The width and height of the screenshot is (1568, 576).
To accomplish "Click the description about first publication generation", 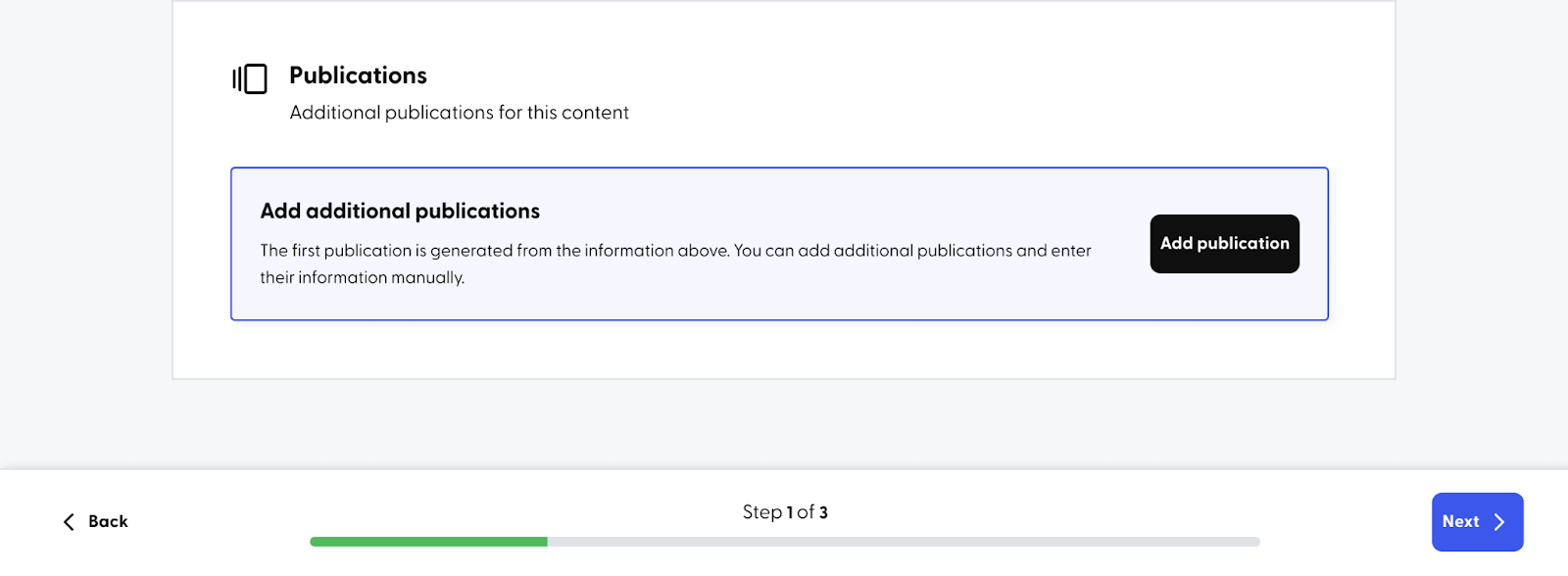I will [x=675, y=264].
